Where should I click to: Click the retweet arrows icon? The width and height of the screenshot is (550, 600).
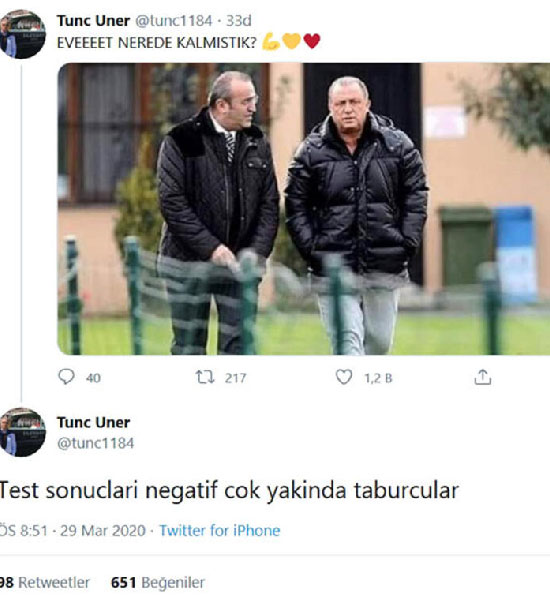point(205,377)
